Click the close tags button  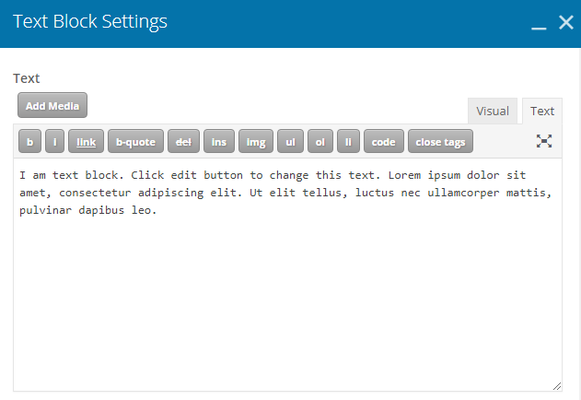click(440, 141)
